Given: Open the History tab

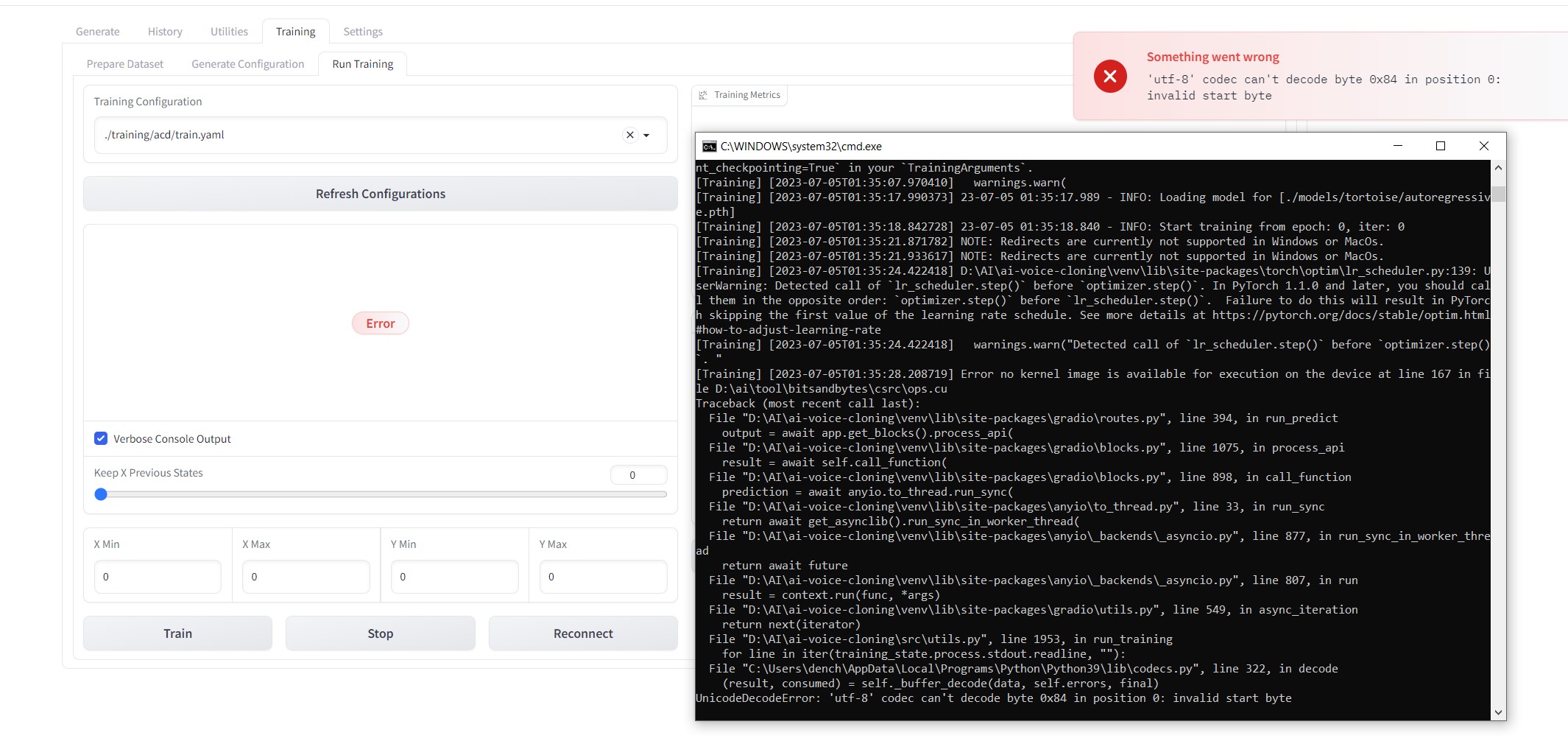Looking at the screenshot, I should click(x=165, y=32).
